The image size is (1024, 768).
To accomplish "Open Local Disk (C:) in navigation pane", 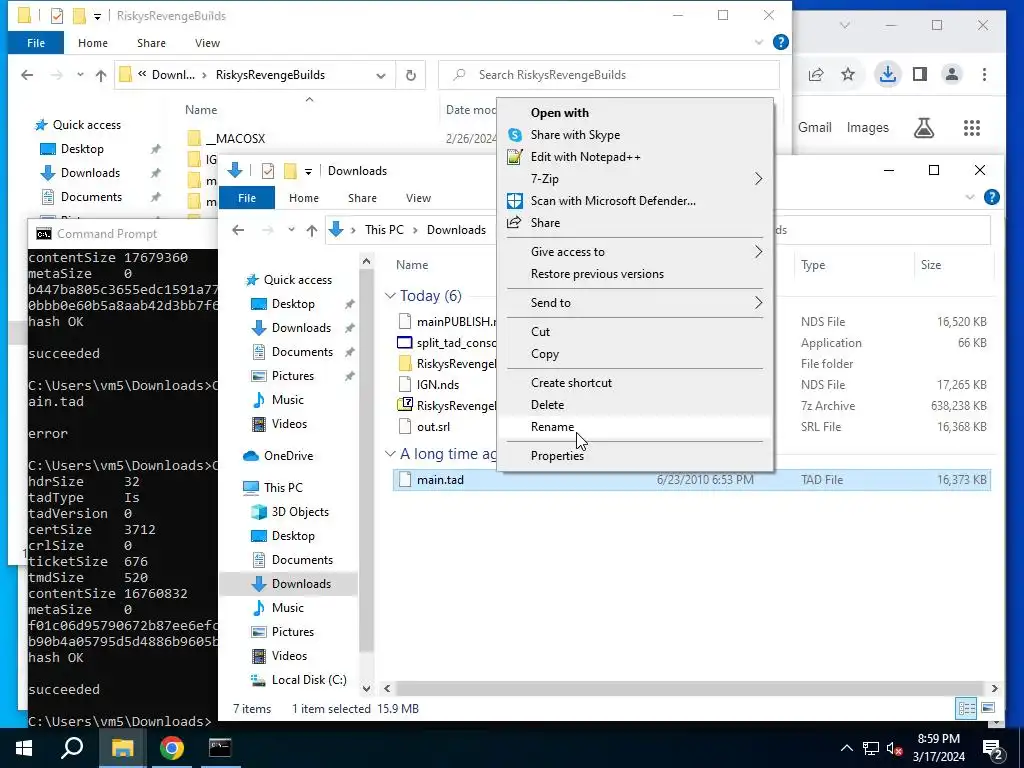I will coord(309,680).
